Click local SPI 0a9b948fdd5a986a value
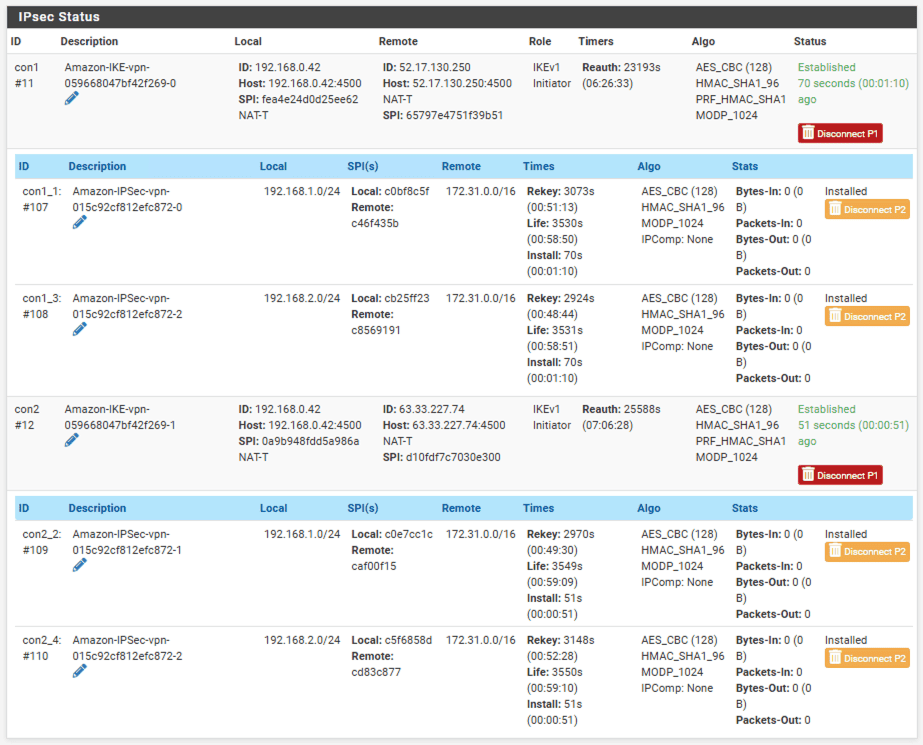The height and width of the screenshot is (745, 923). click(310, 441)
